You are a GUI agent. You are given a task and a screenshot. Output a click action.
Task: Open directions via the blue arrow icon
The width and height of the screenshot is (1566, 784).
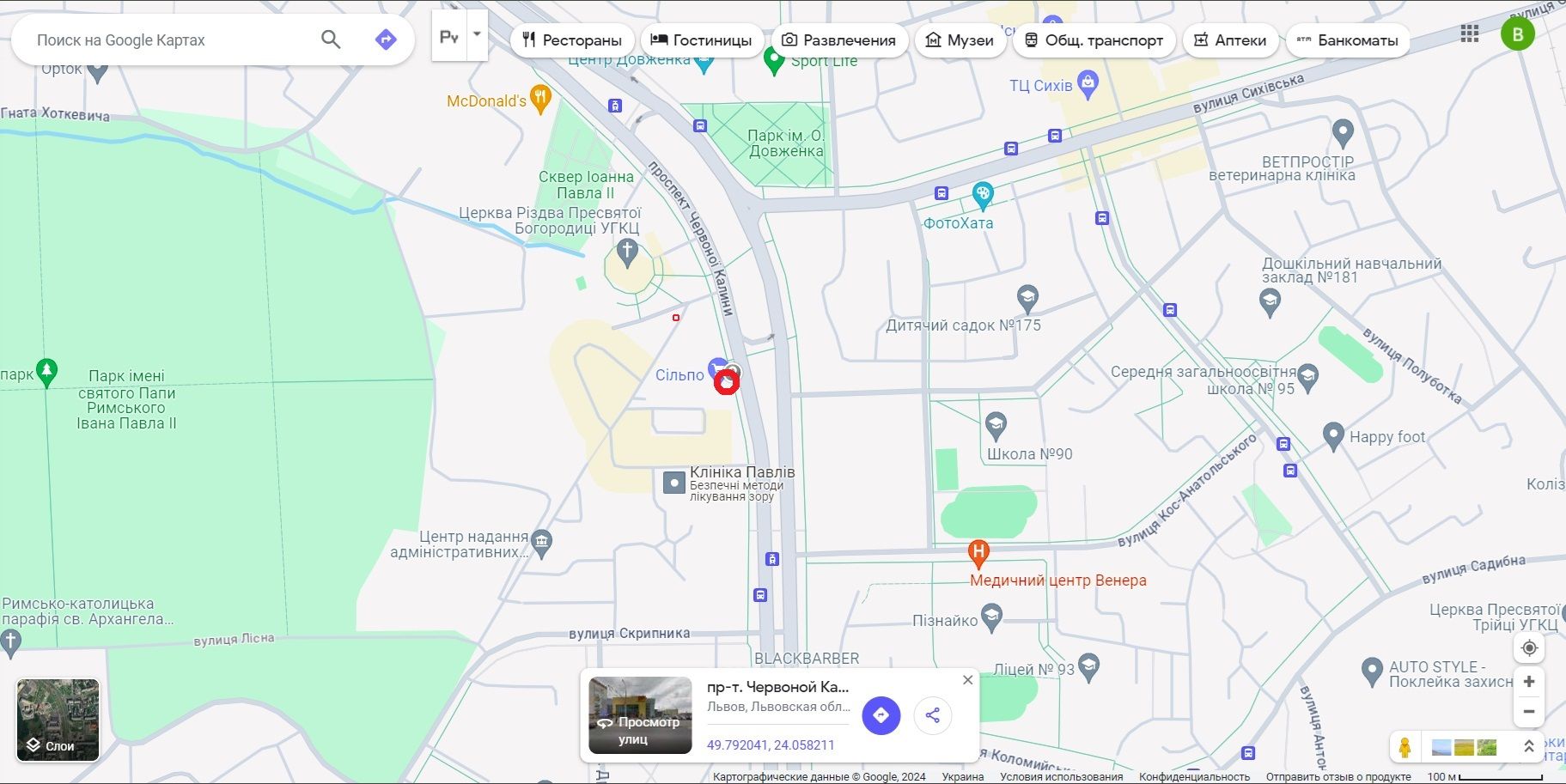pyautogui.click(x=386, y=40)
